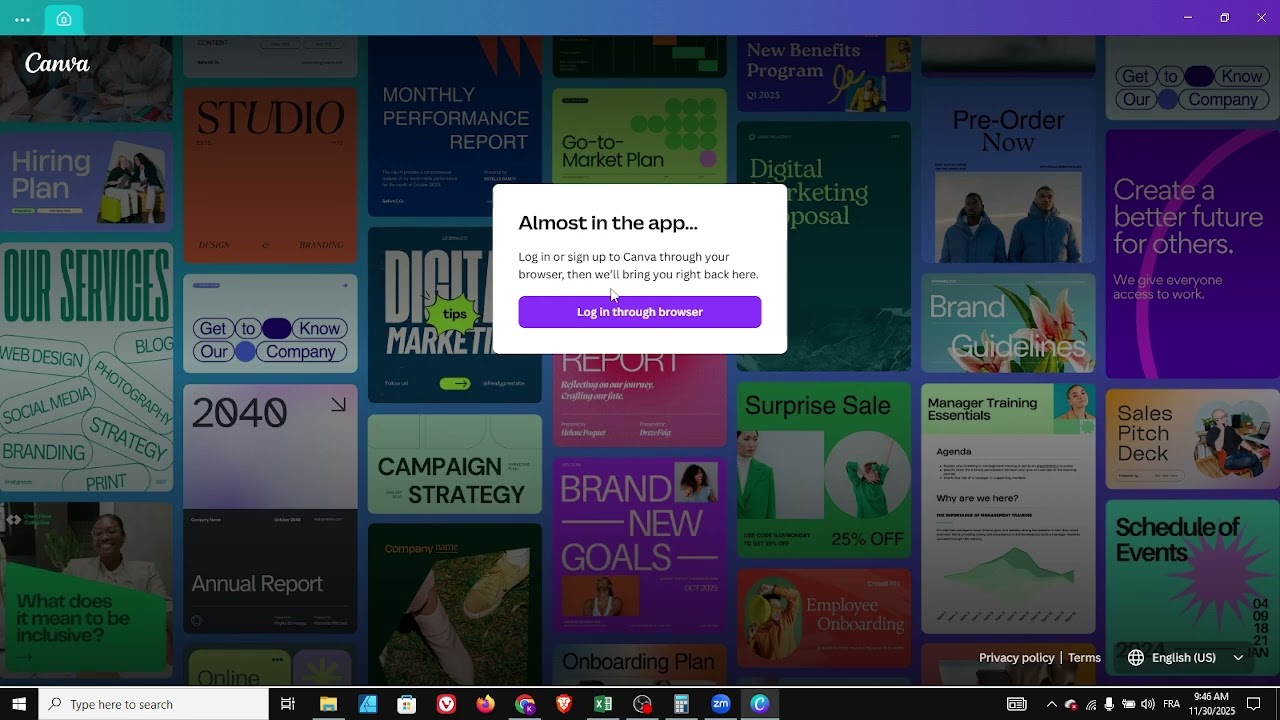Open the Terms link
This screenshot has height=720, width=1280.
pyautogui.click(x=1084, y=657)
